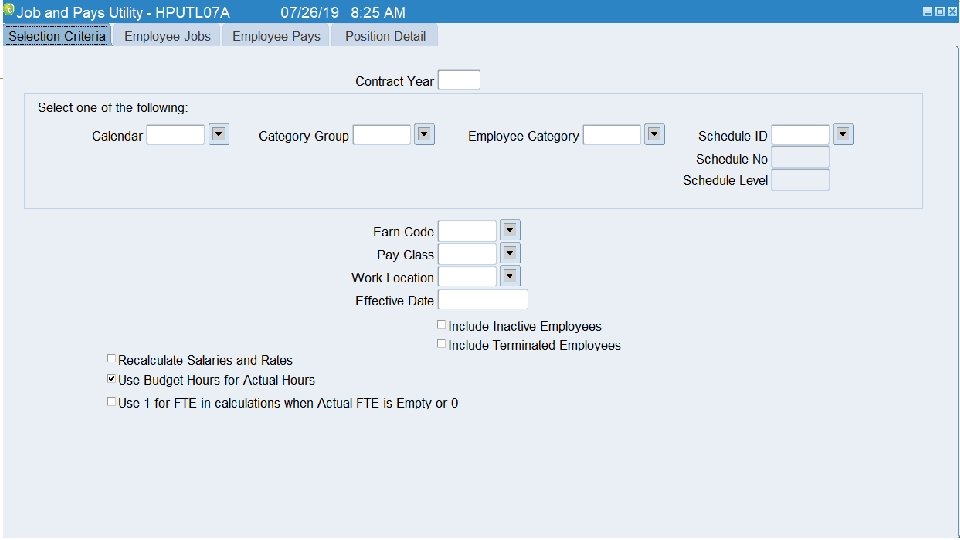
Task: Click the application icon in the title bar
Action: pos(9,12)
